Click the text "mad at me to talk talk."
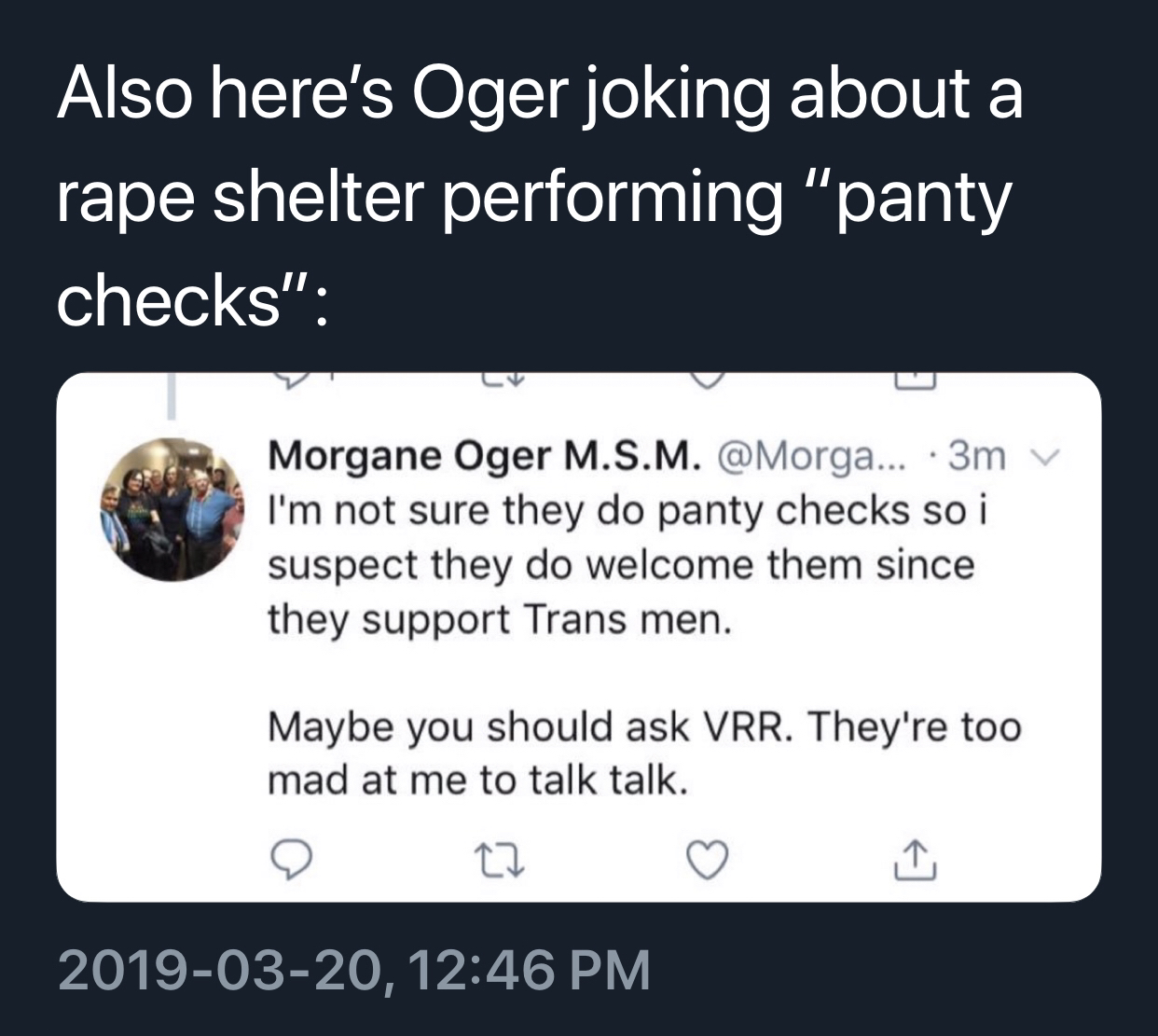The image size is (1158, 1036). 478,780
